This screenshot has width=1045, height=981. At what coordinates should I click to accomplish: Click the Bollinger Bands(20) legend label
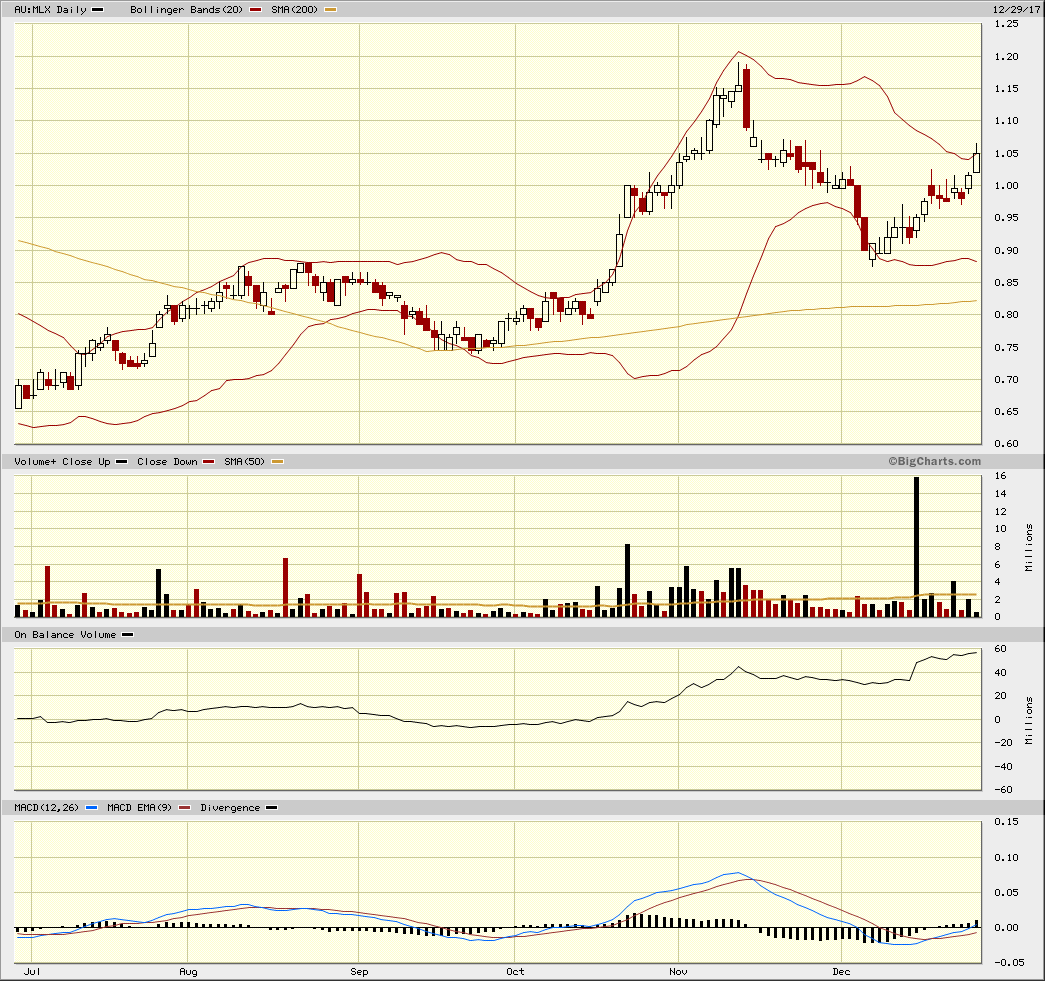tap(187, 9)
